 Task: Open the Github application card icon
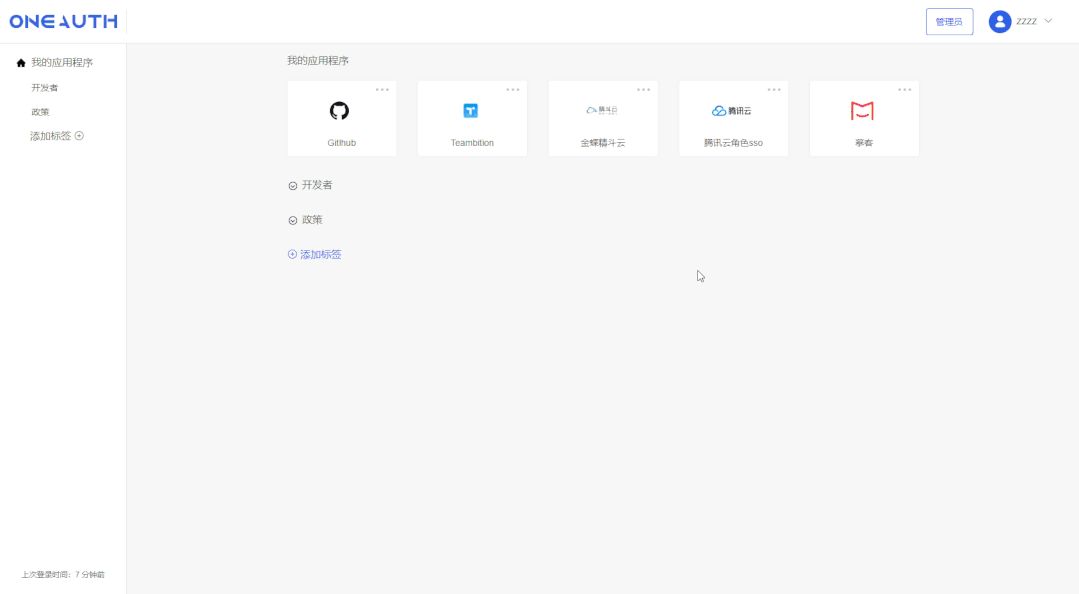(339, 111)
